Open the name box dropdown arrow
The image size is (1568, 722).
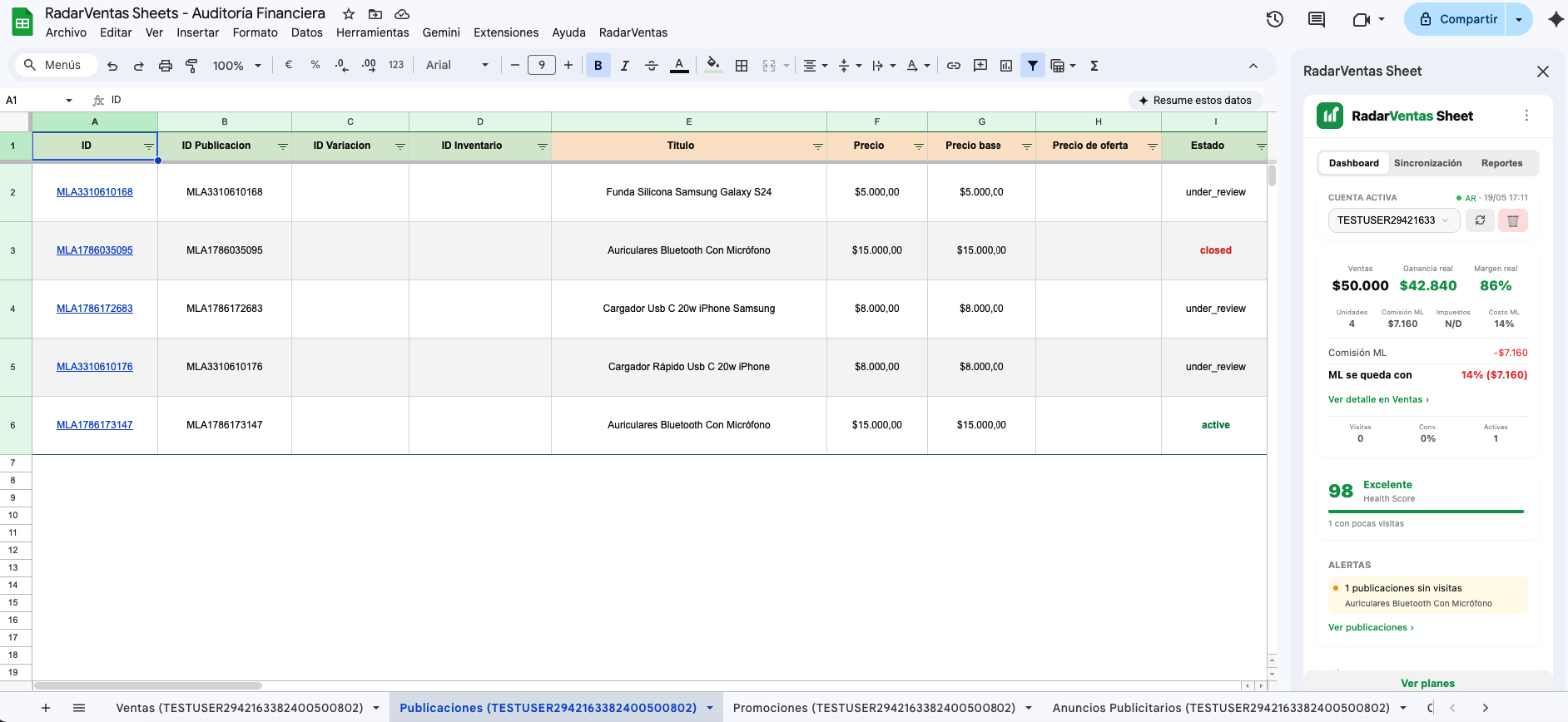tap(69, 101)
